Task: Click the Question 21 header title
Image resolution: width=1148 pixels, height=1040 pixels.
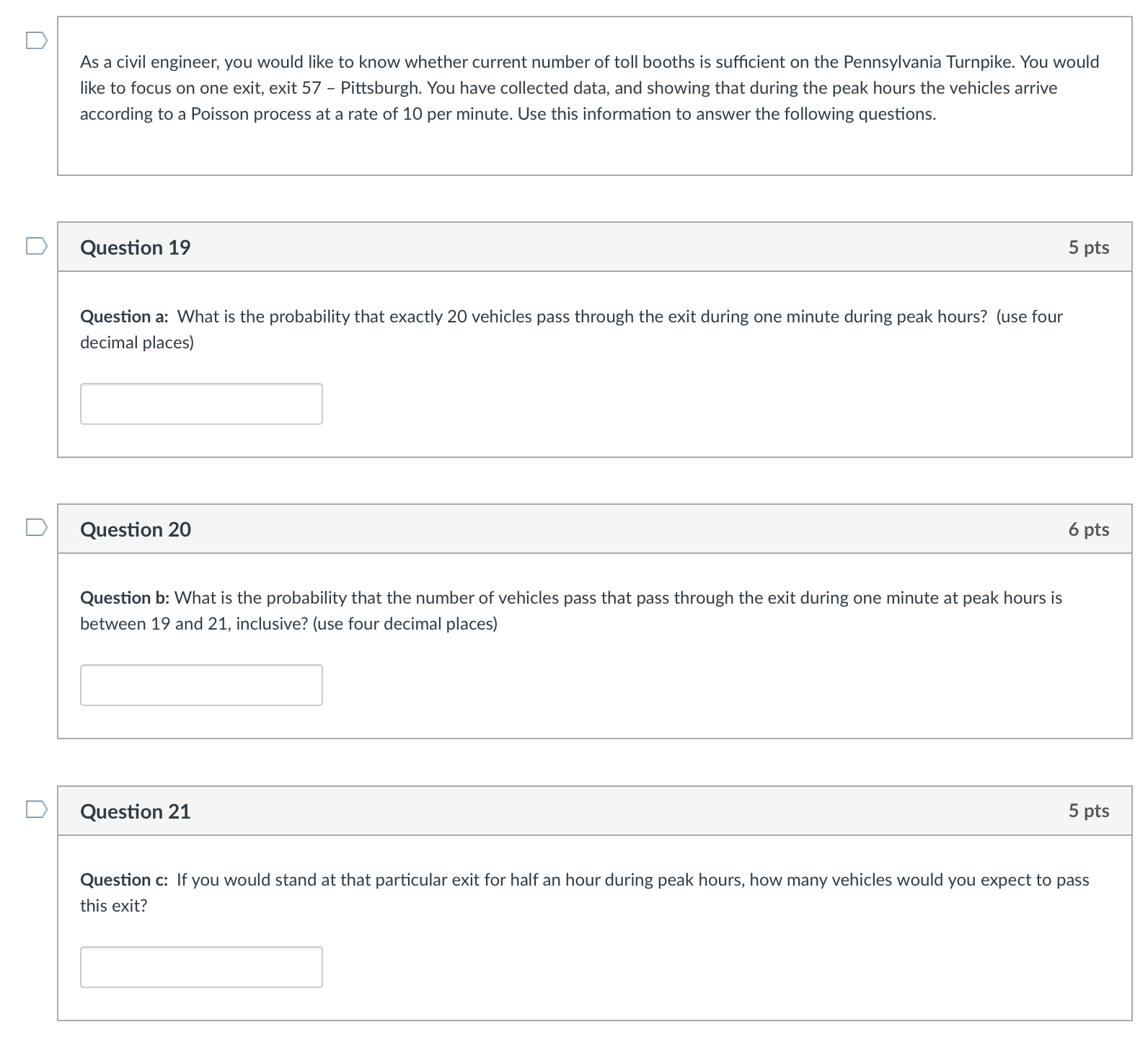Action: click(x=136, y=811)
